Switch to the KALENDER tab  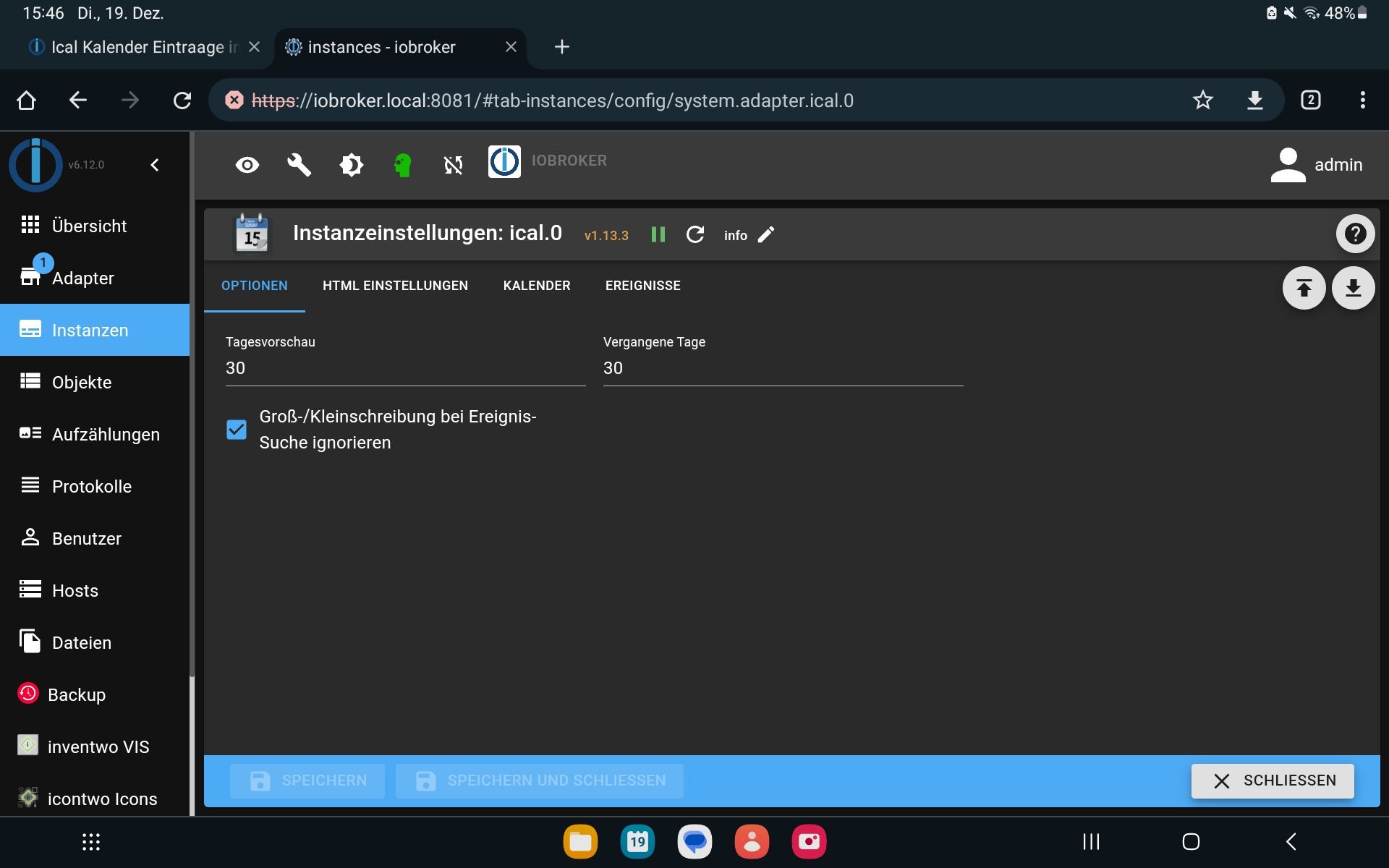[537, 286]
